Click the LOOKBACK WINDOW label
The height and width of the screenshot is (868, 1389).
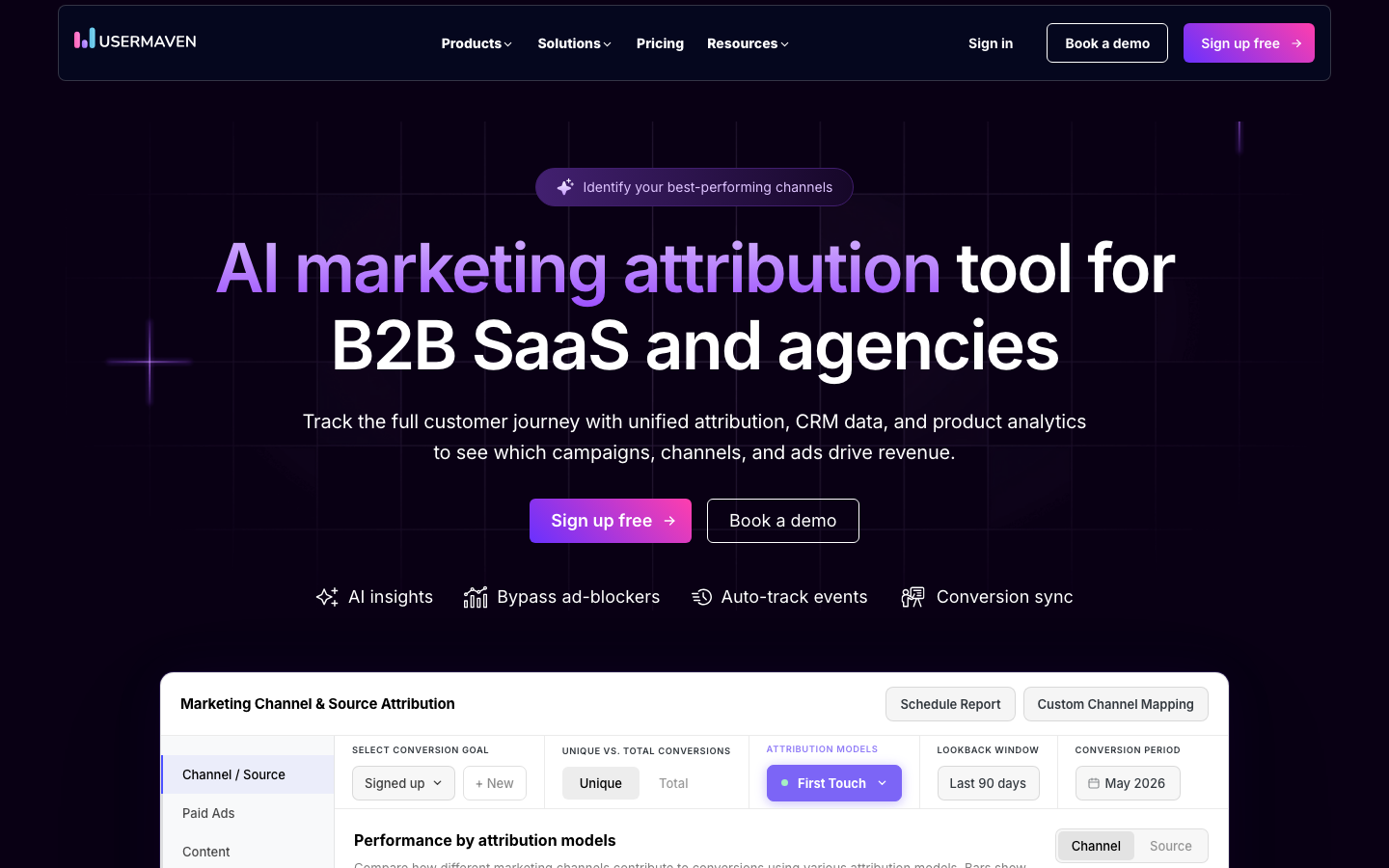[988, 749]
